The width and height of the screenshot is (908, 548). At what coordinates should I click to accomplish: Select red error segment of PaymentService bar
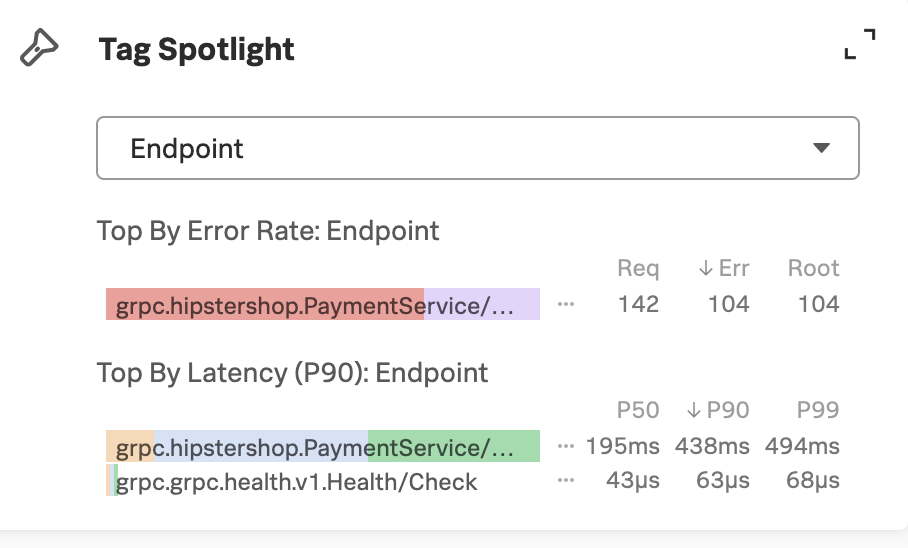[x=265, y=304]
